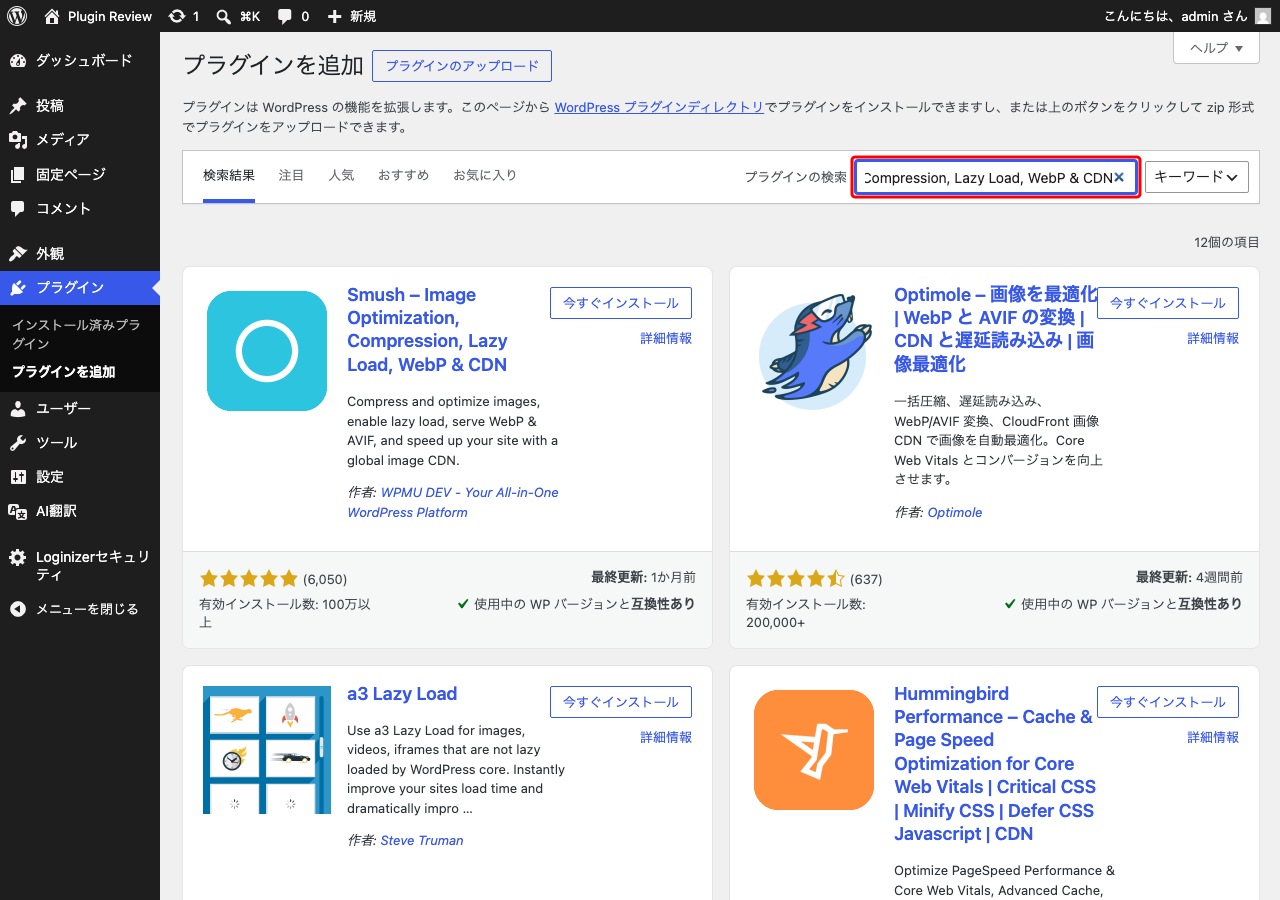The height and width of the screenshot is (900, 1280).
Task: View comments in the admin bar
Action: tap(293, 16)
